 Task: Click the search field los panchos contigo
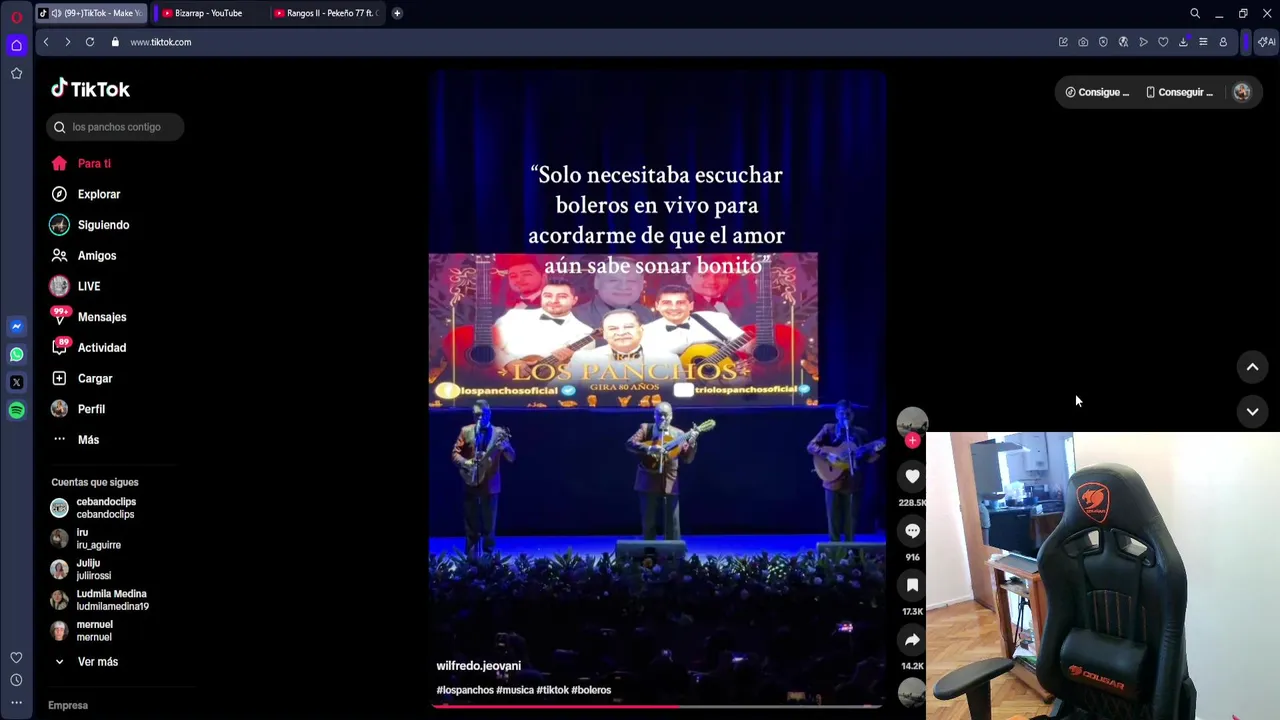click(x=115, y=127)
